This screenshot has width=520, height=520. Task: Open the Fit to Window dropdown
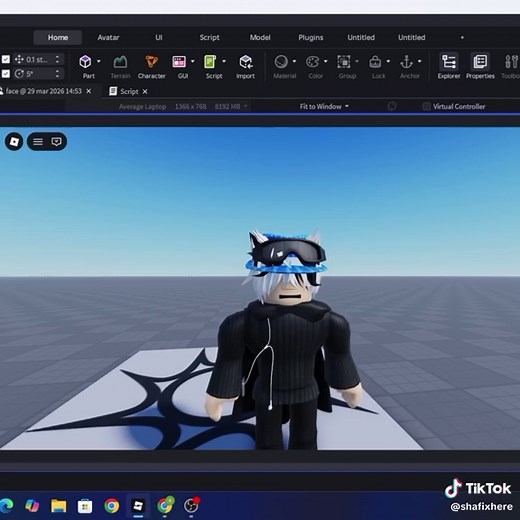tap(324, 106)
